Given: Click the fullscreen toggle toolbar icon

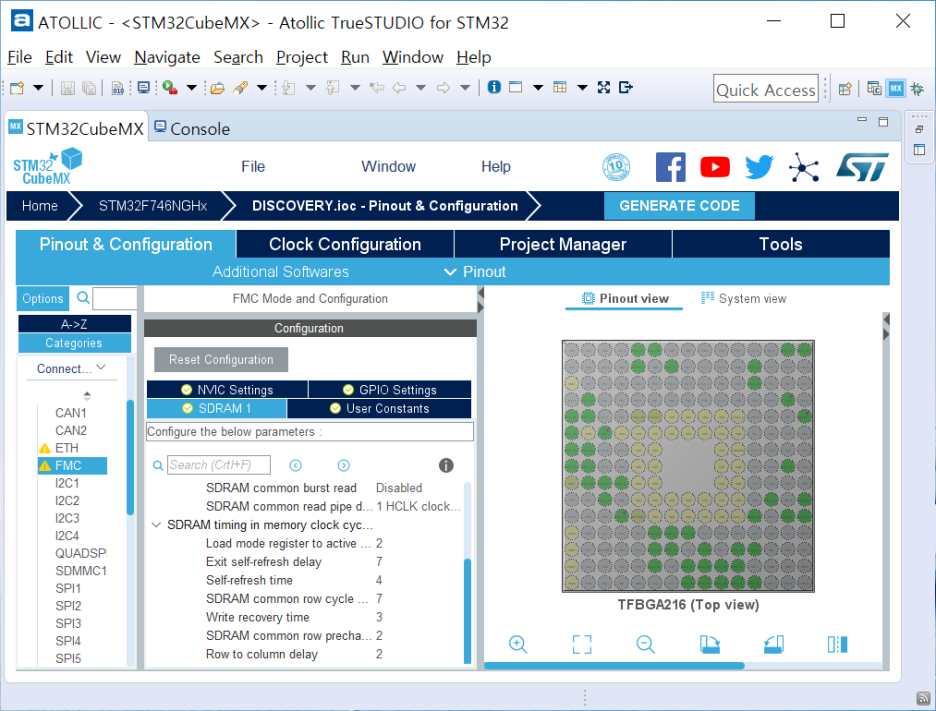Looking at the screenshot, I should tap(604, 87).
